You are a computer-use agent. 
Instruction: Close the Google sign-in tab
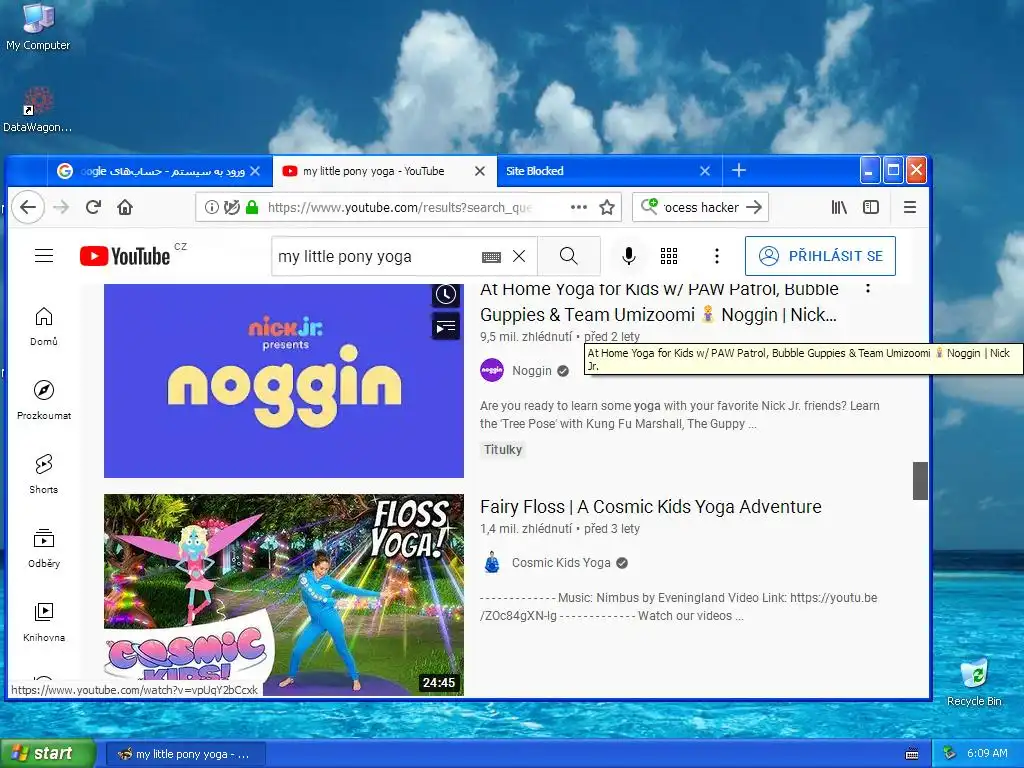coord(255,171)
